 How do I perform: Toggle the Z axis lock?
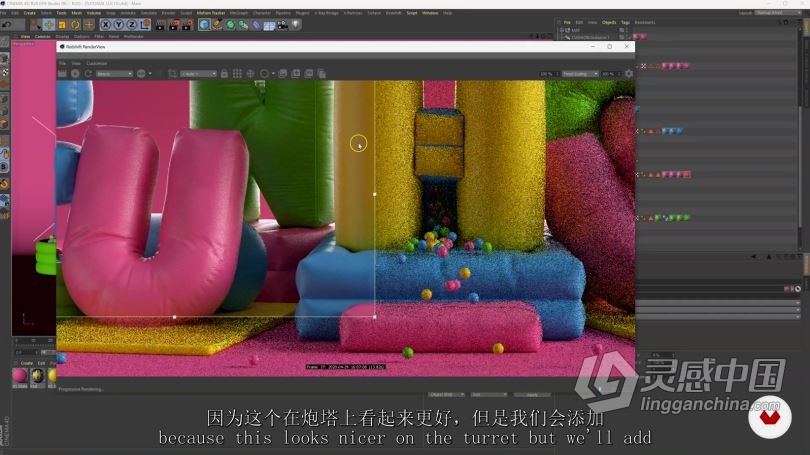[x=132, y=24]
